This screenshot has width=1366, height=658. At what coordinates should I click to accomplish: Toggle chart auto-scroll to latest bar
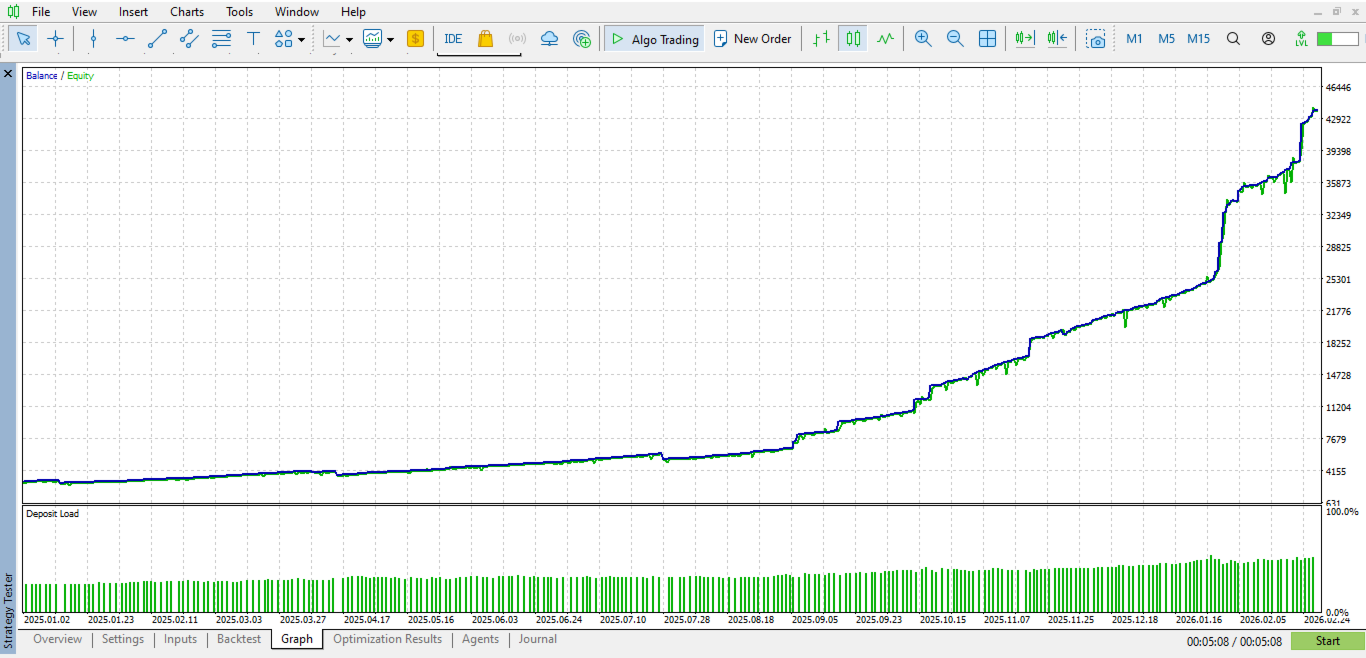(x=1024, y=39)
